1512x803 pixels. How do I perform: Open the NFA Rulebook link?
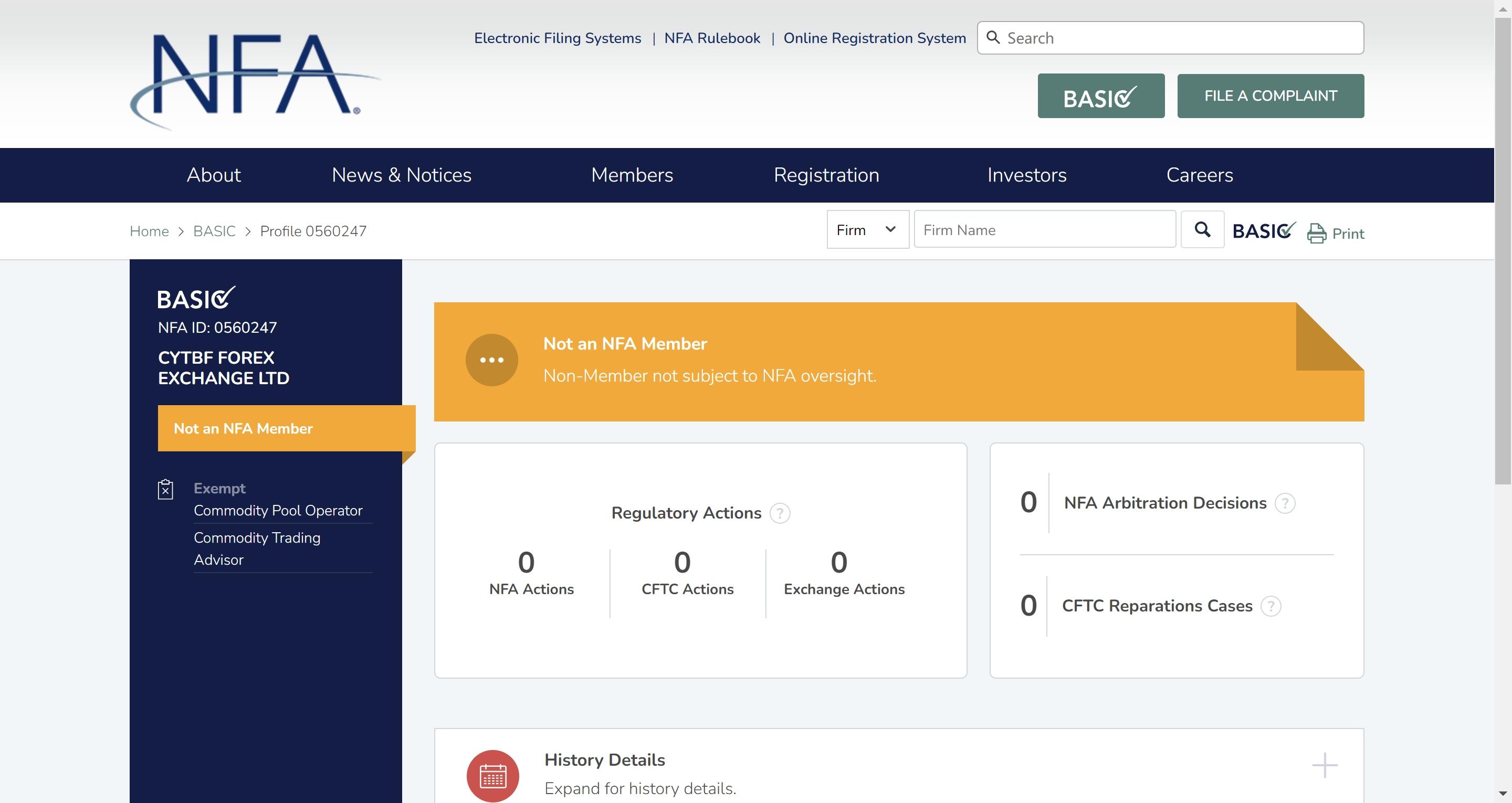pos(712,38)
